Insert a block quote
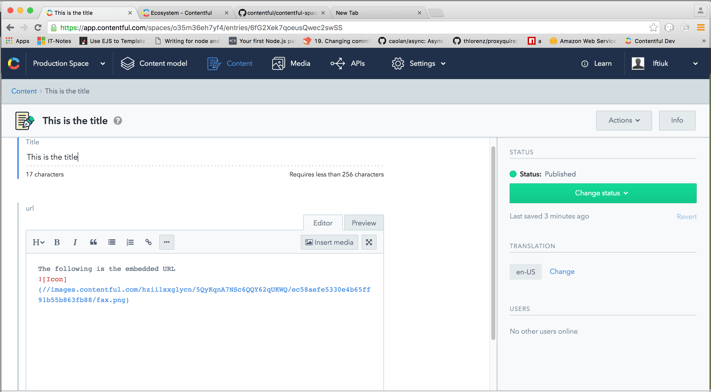The height and width of the screenshot is (392, 711). pos(93,242)
